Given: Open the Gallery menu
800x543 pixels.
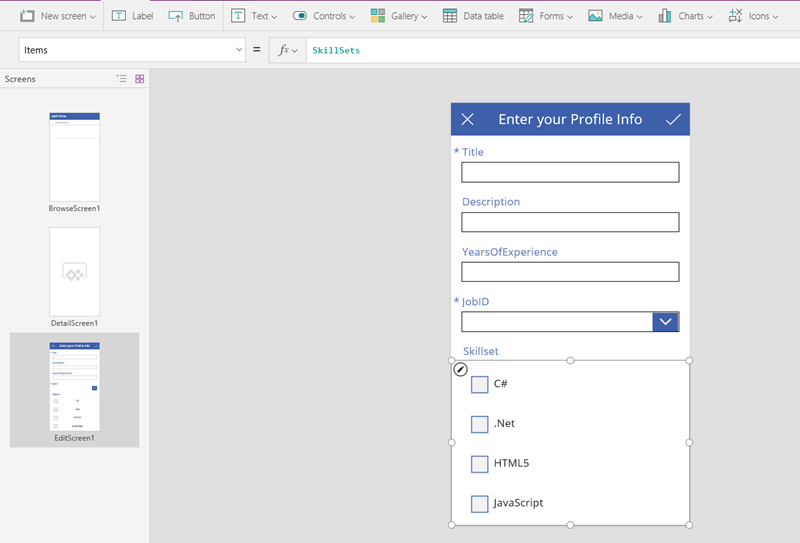Looking at the screenshot, I should [399, 16].
